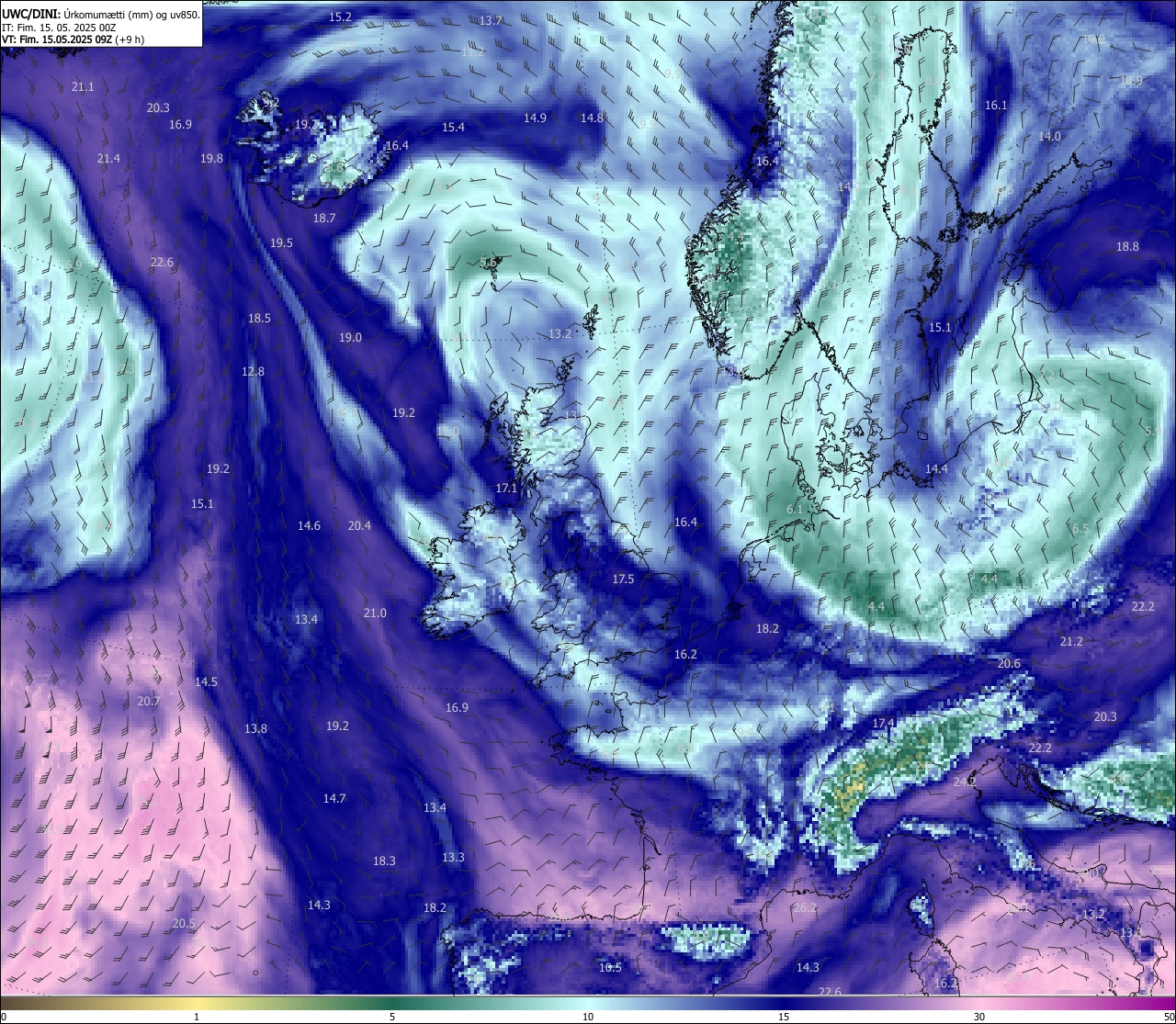The image size is (1176, 1024).
Task: Click the 20.7 value label
Action: [x=148, y=701]
